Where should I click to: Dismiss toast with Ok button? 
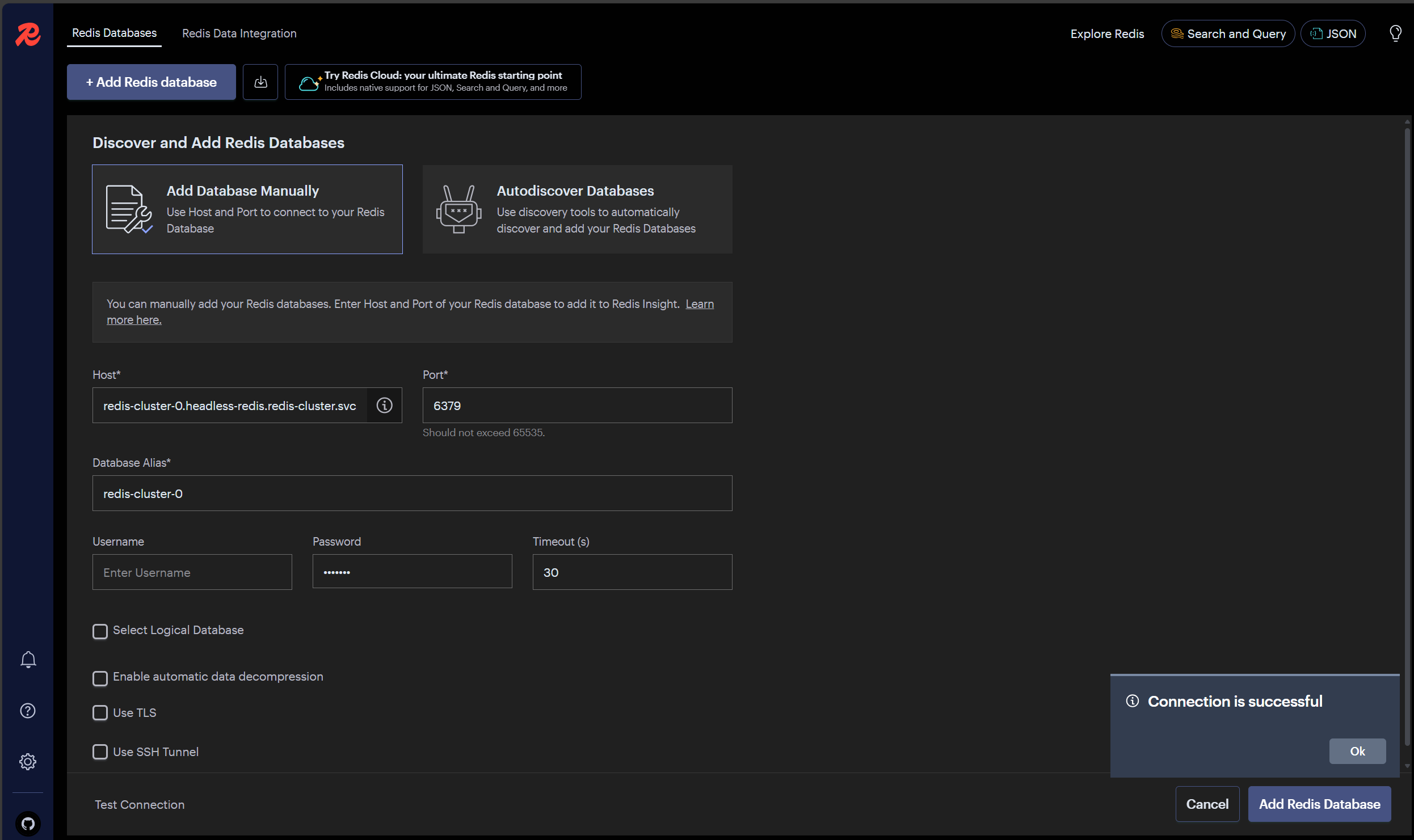point(1357,751)
